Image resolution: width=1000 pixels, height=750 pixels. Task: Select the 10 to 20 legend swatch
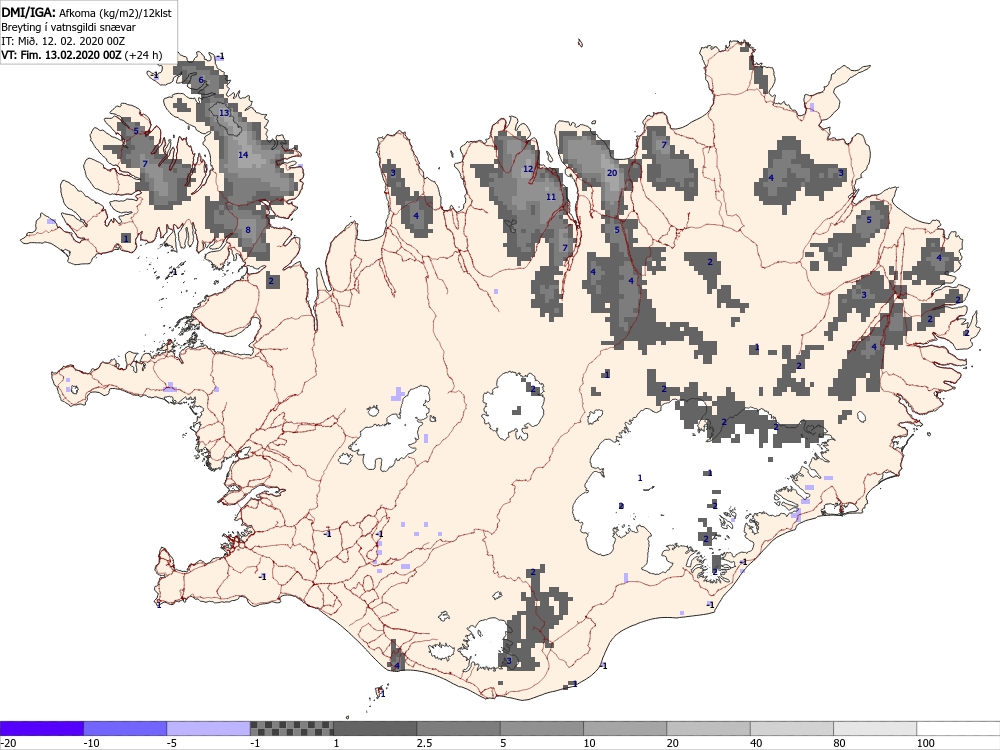[x=625, y=728]
